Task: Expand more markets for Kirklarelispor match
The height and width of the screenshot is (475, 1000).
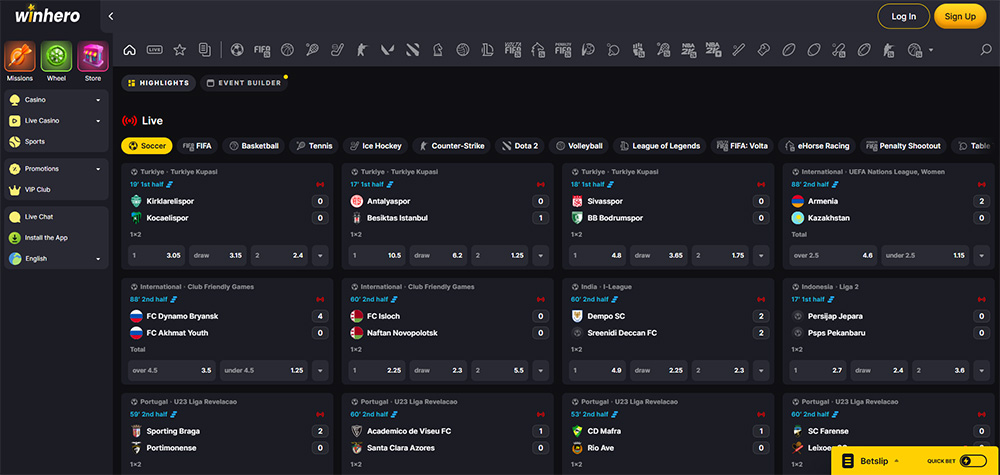Action: tap(320, 255)
